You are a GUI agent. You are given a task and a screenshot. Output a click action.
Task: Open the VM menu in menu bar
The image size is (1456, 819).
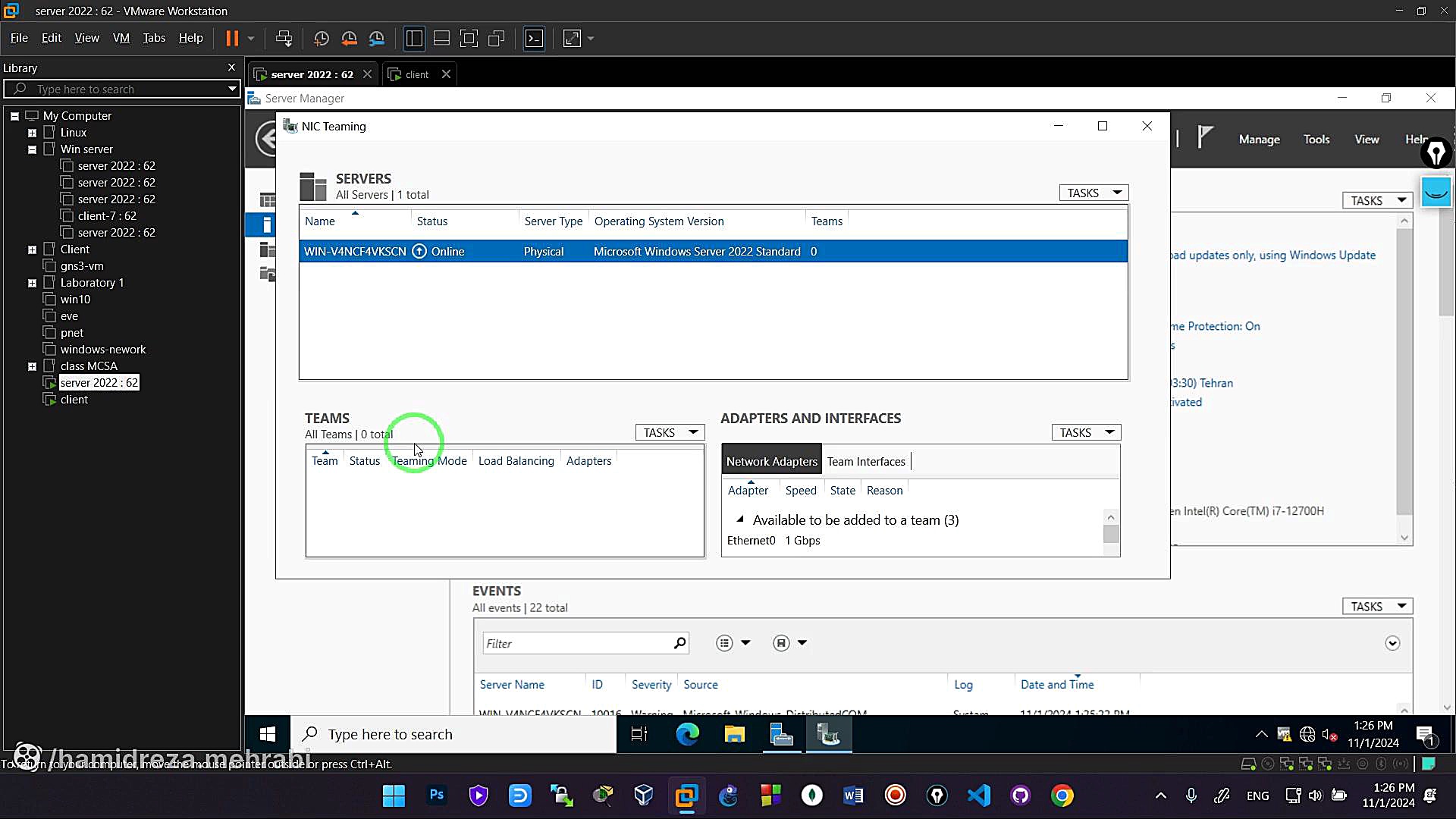(x=121, y=38)
